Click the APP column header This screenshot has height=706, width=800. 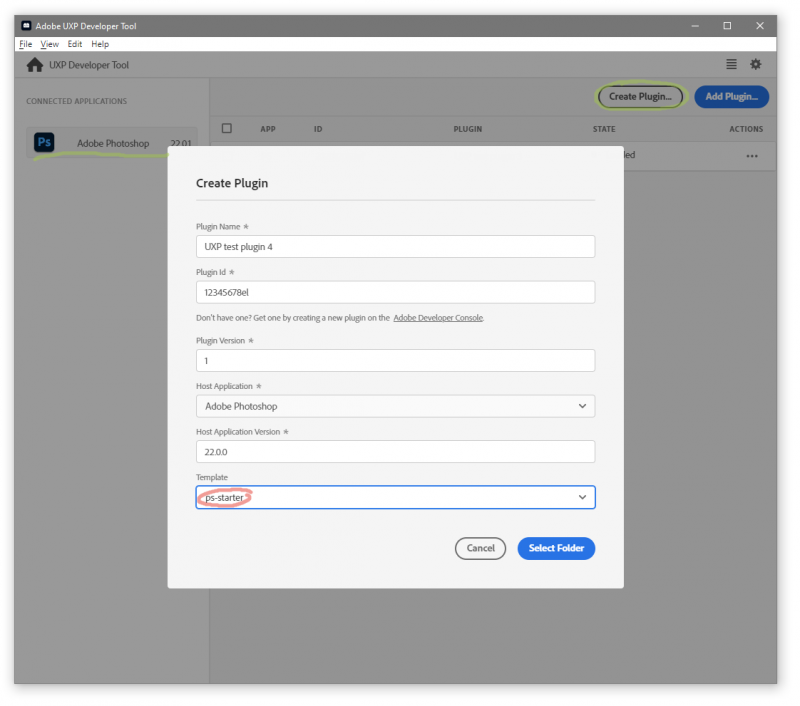click(x=268, y=129)
